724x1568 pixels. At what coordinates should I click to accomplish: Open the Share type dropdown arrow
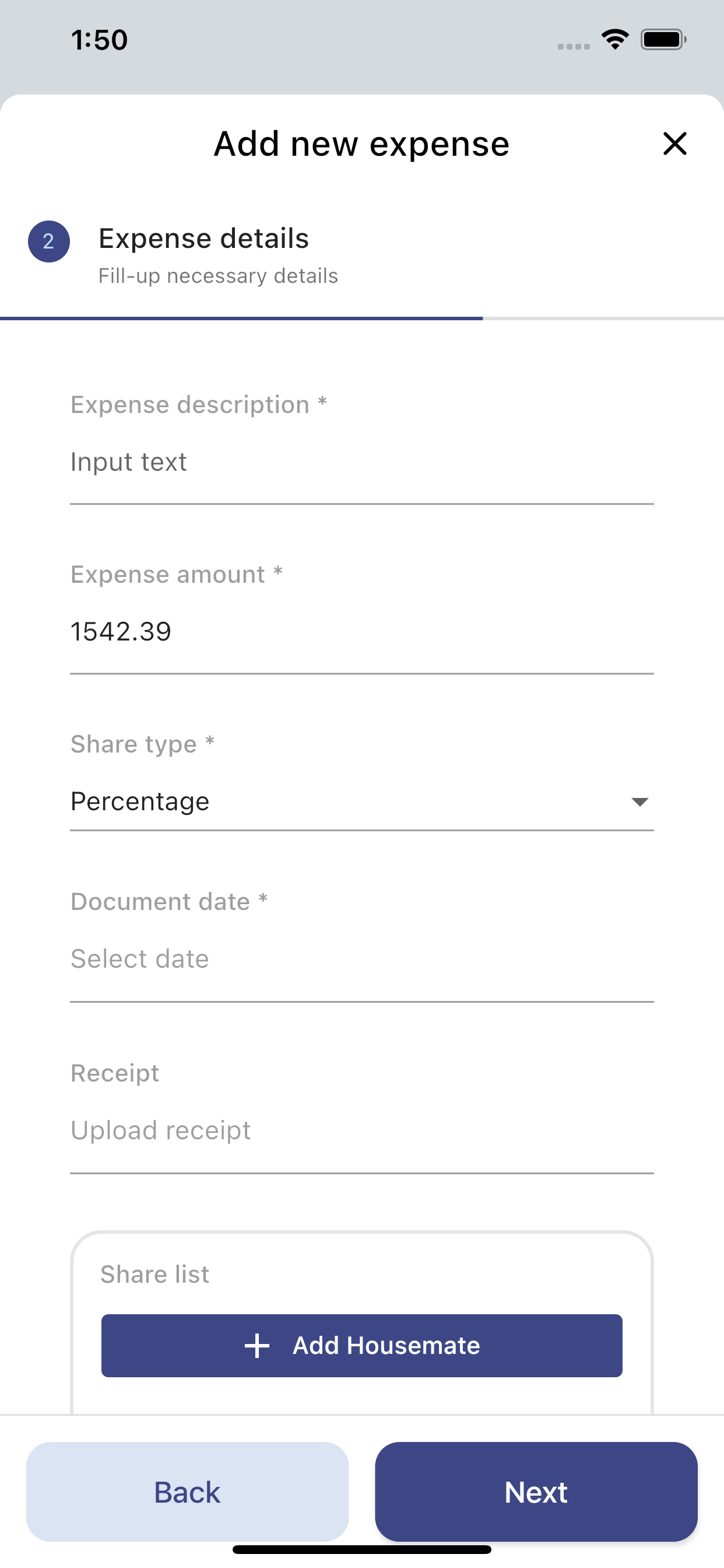639,801
